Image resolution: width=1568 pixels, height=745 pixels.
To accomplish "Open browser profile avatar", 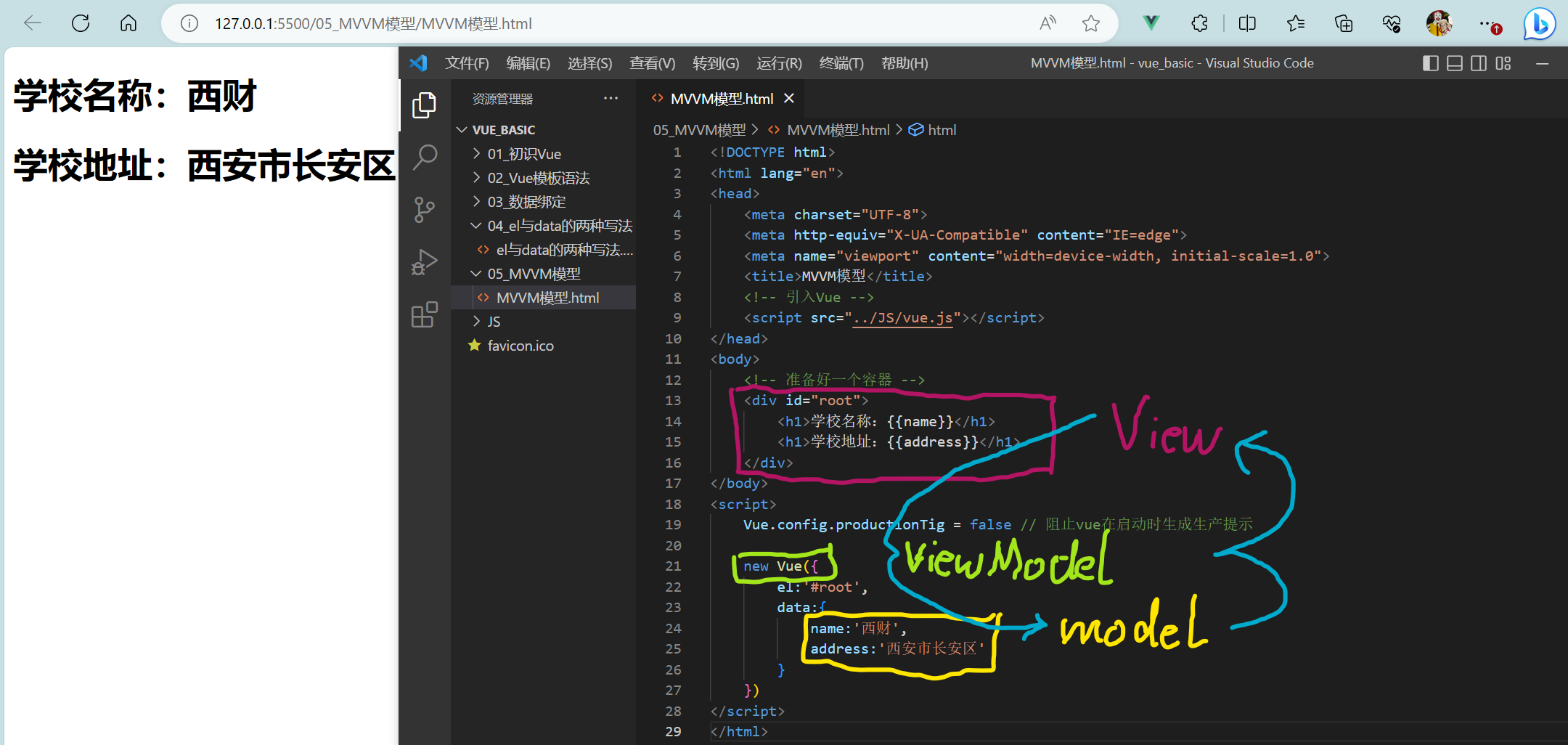I will [x=1439, y=23].
